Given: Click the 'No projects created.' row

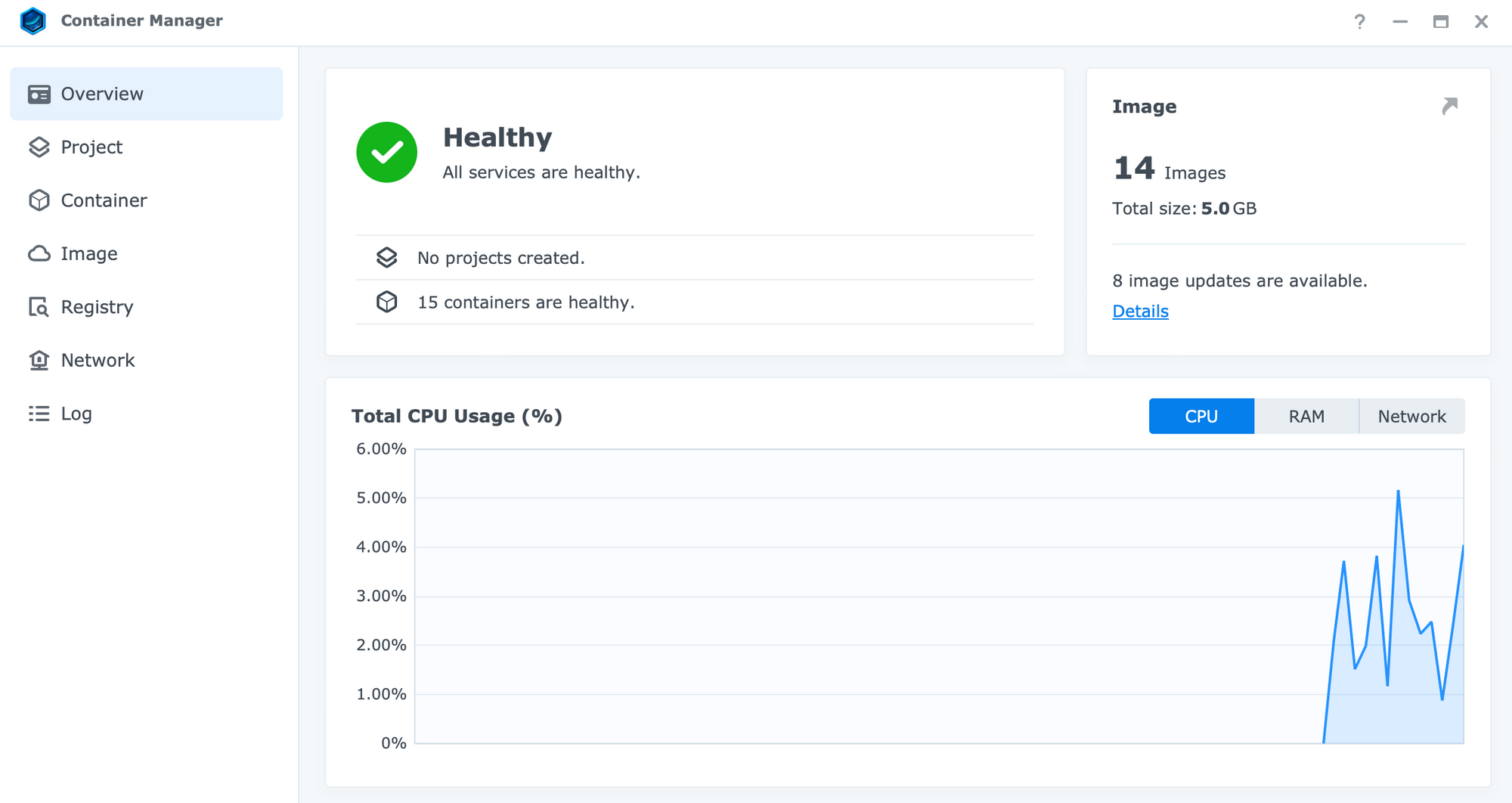Looking at the screenshot, I should point(695,258).
